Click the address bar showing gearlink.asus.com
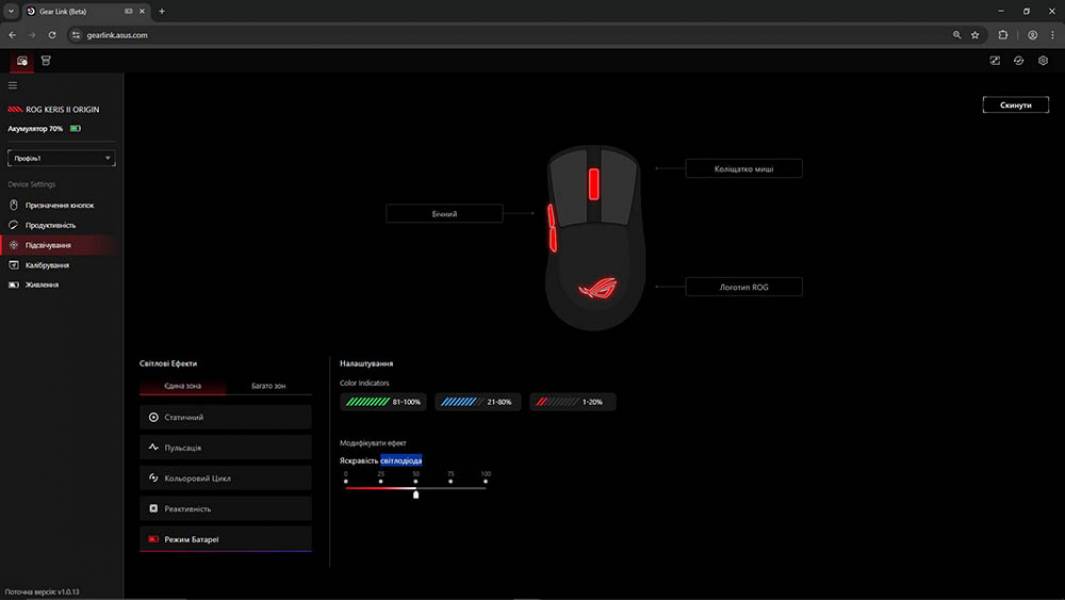1065x600 pixels. click(x=500, y=35)
